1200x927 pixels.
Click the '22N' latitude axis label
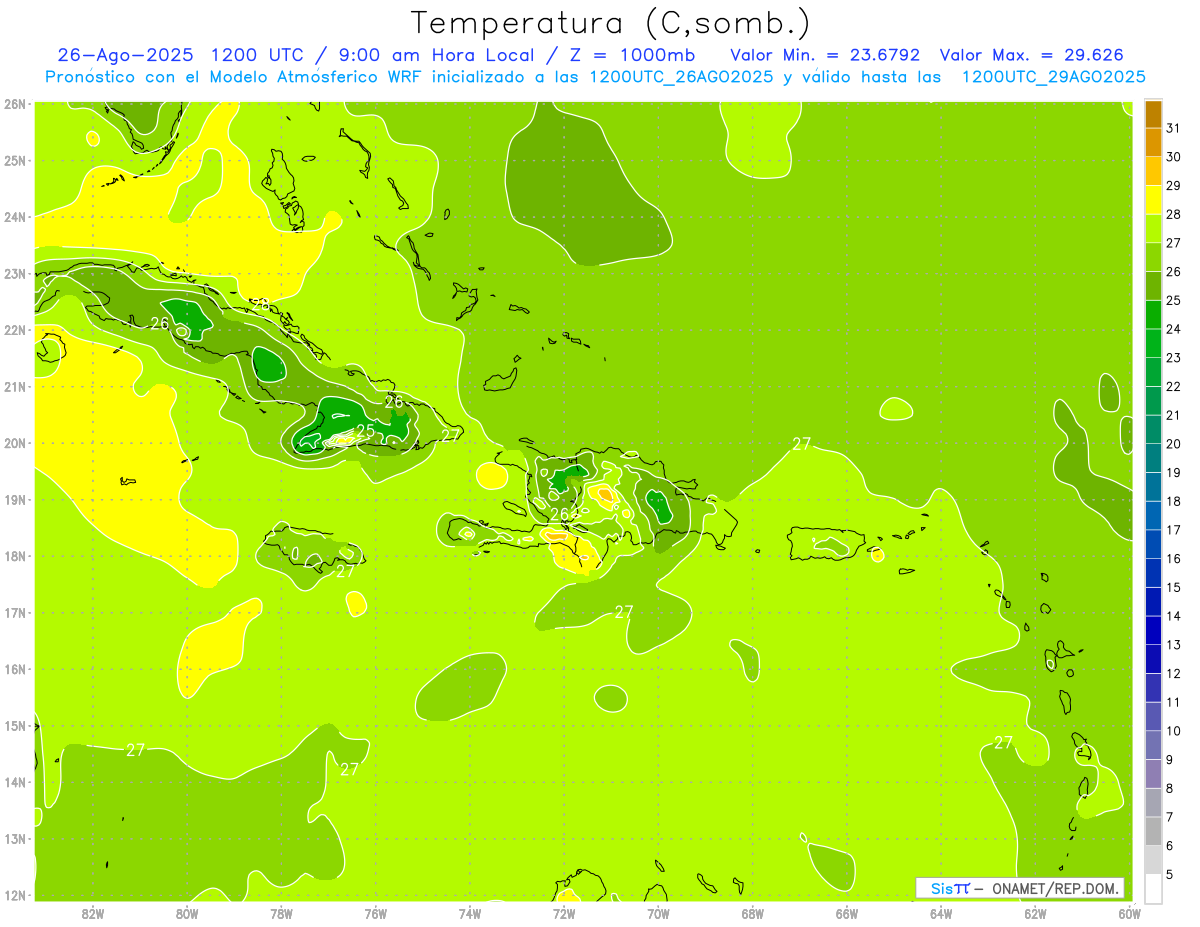pos(15,330)
